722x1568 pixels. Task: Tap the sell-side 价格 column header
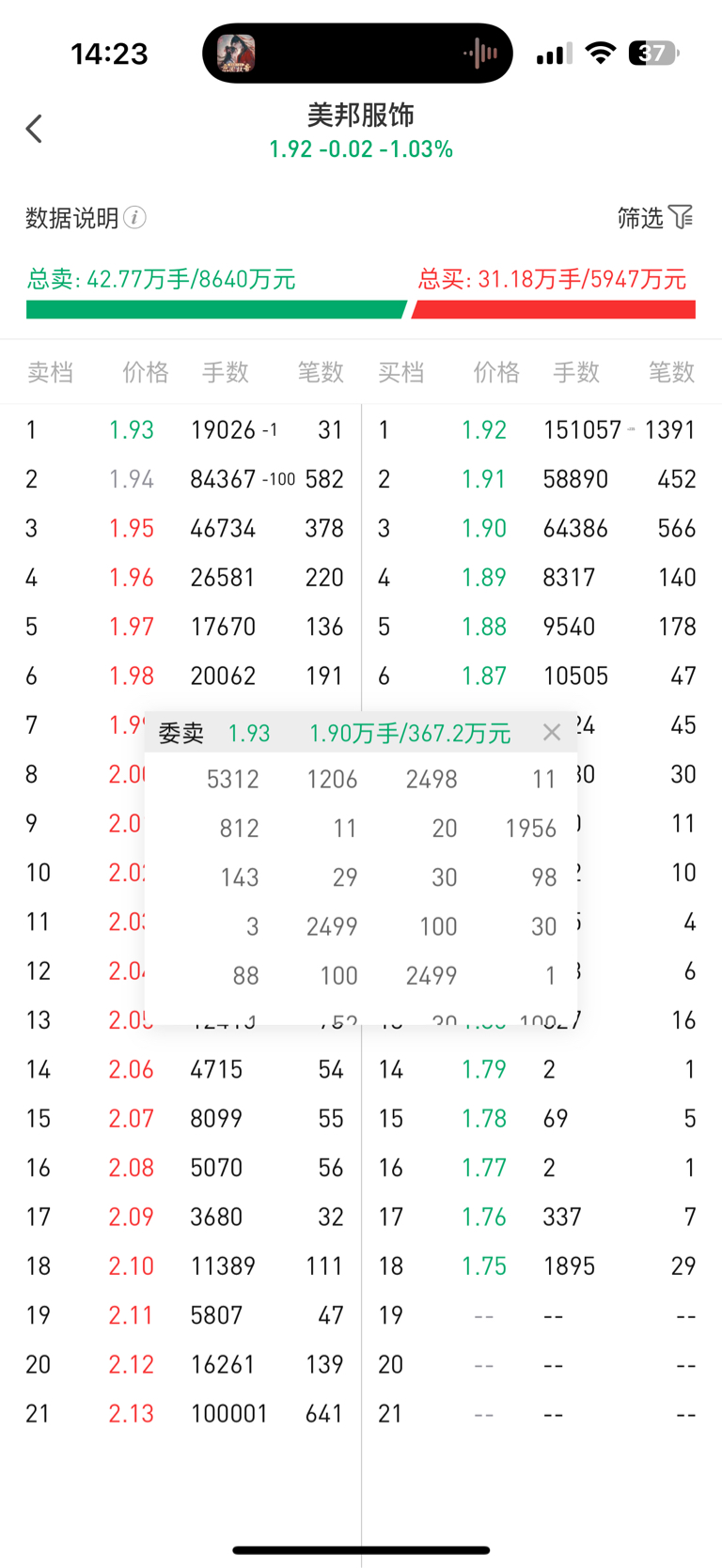point(146,372)
